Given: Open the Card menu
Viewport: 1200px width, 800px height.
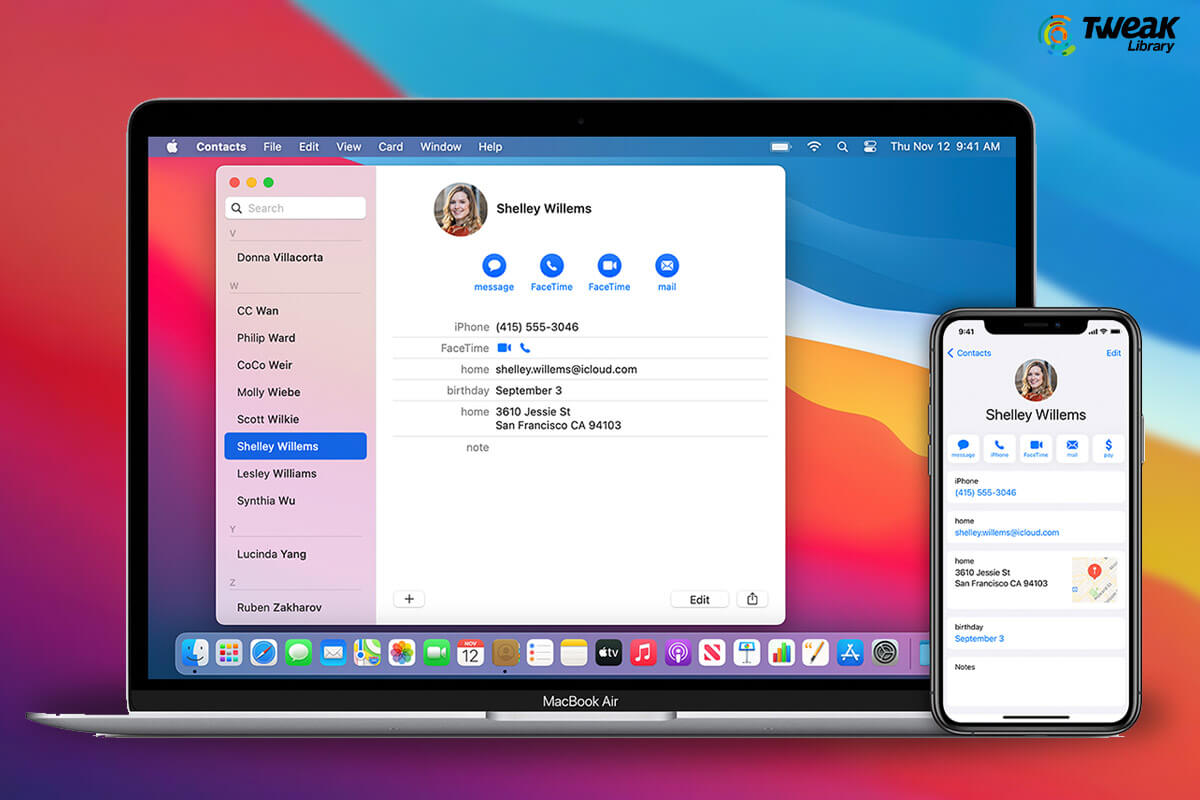Looking at the screenshot, I should coord(390,146).
